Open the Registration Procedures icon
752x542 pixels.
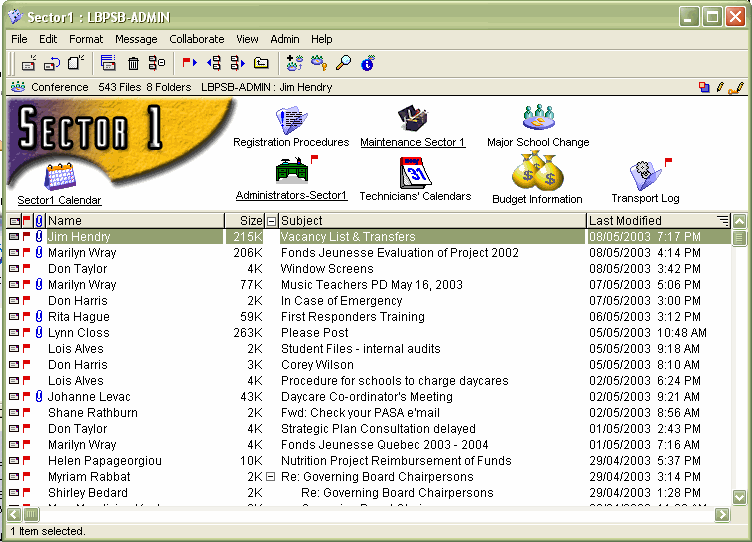click(x=291, y=120)
